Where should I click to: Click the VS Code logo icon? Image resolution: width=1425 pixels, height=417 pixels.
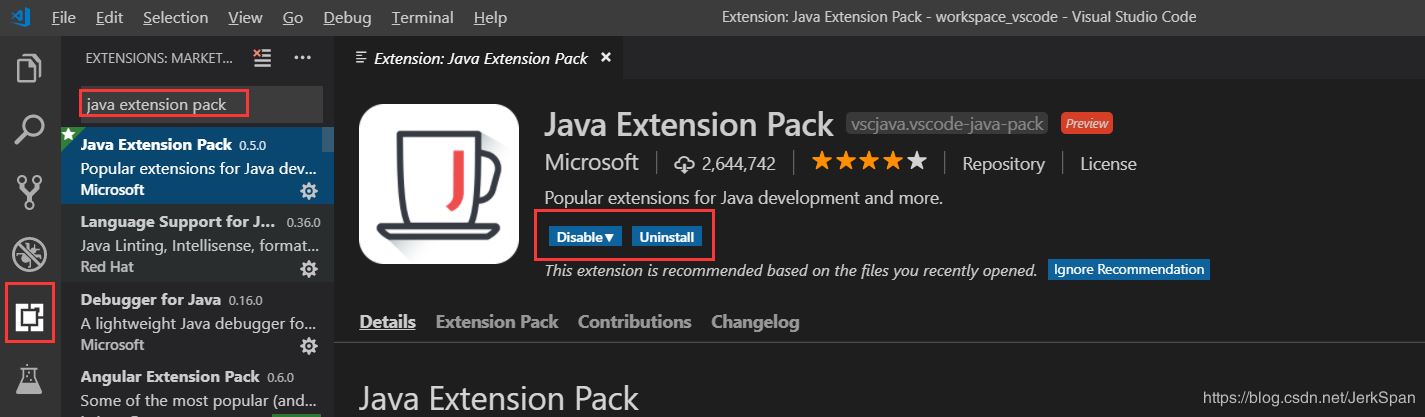point(20,17)
